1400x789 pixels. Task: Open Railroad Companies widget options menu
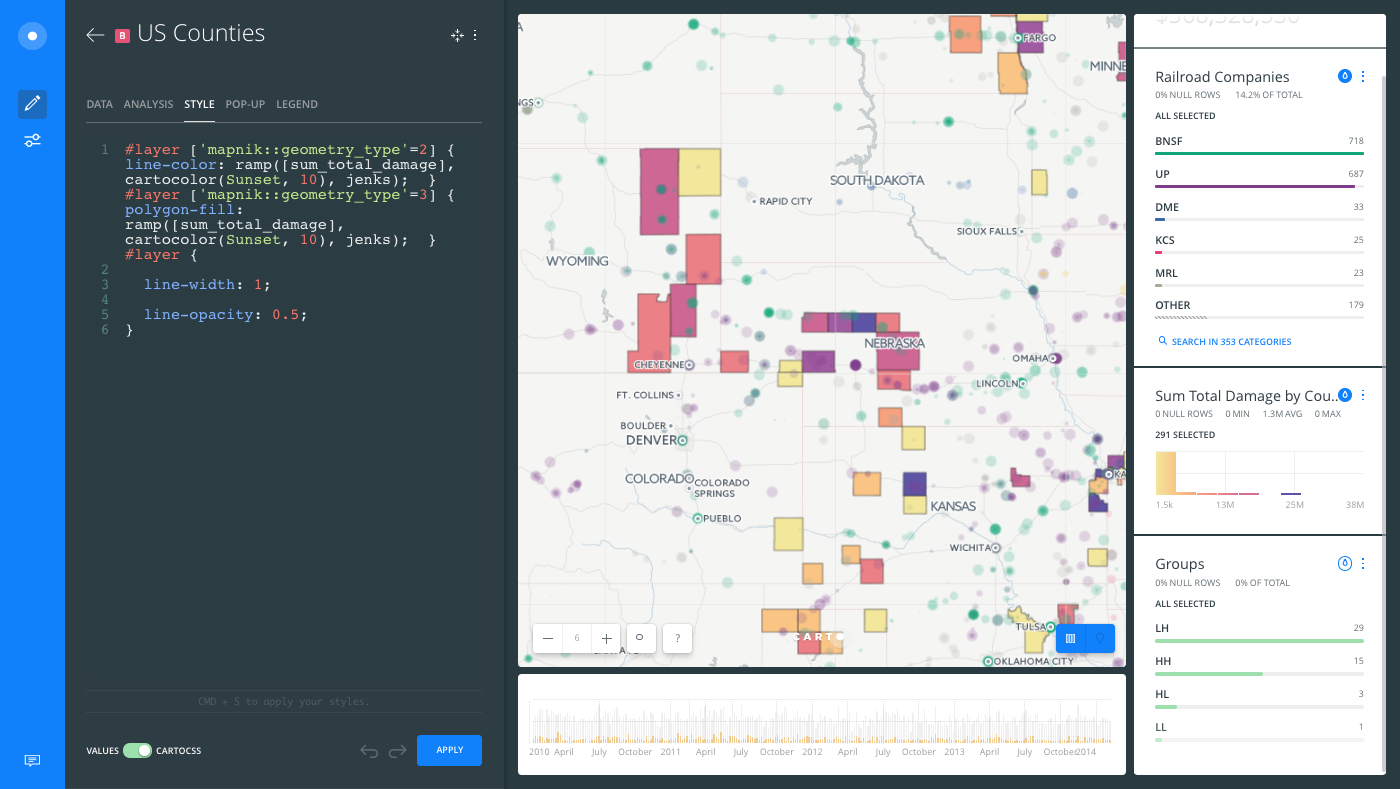(x=1362, y=76)
